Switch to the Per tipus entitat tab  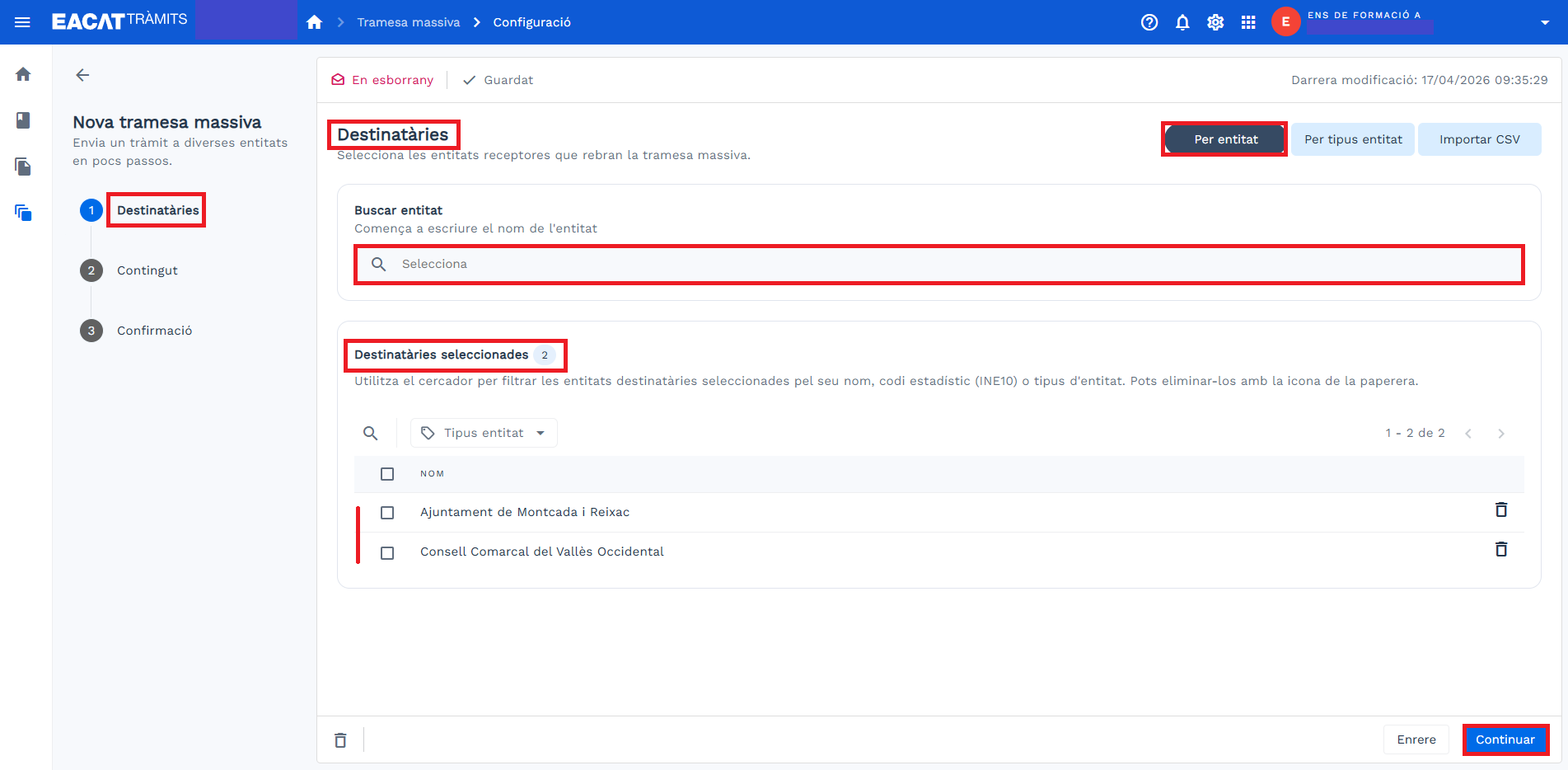[x=1353, y=139]
